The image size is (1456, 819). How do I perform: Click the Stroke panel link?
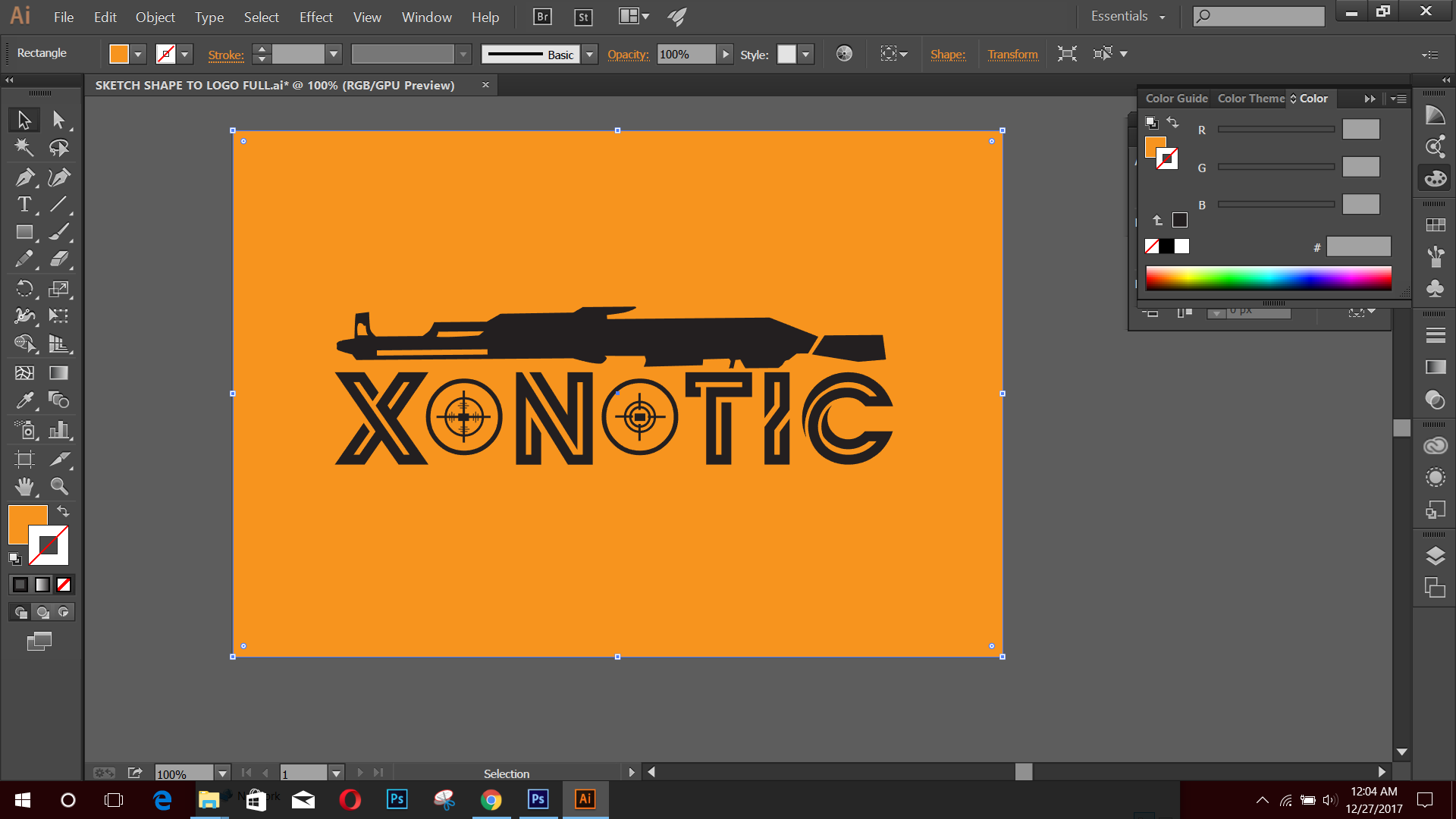tap(226, 55)
